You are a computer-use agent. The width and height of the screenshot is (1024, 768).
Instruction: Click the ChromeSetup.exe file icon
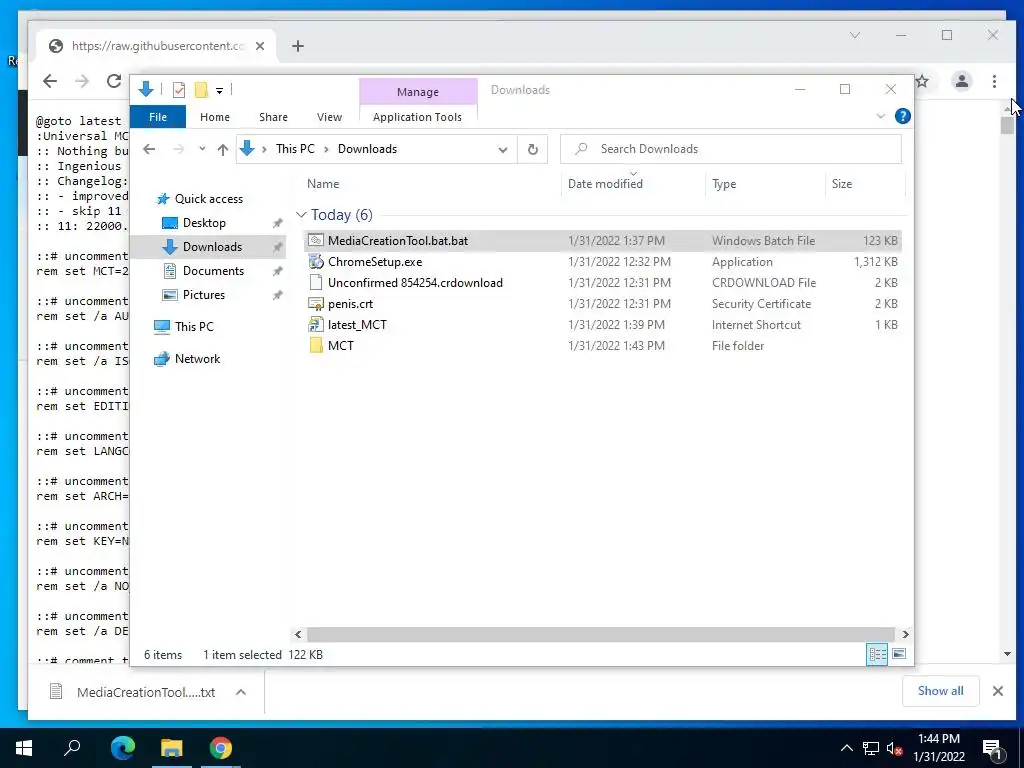[x=316, y=262]
